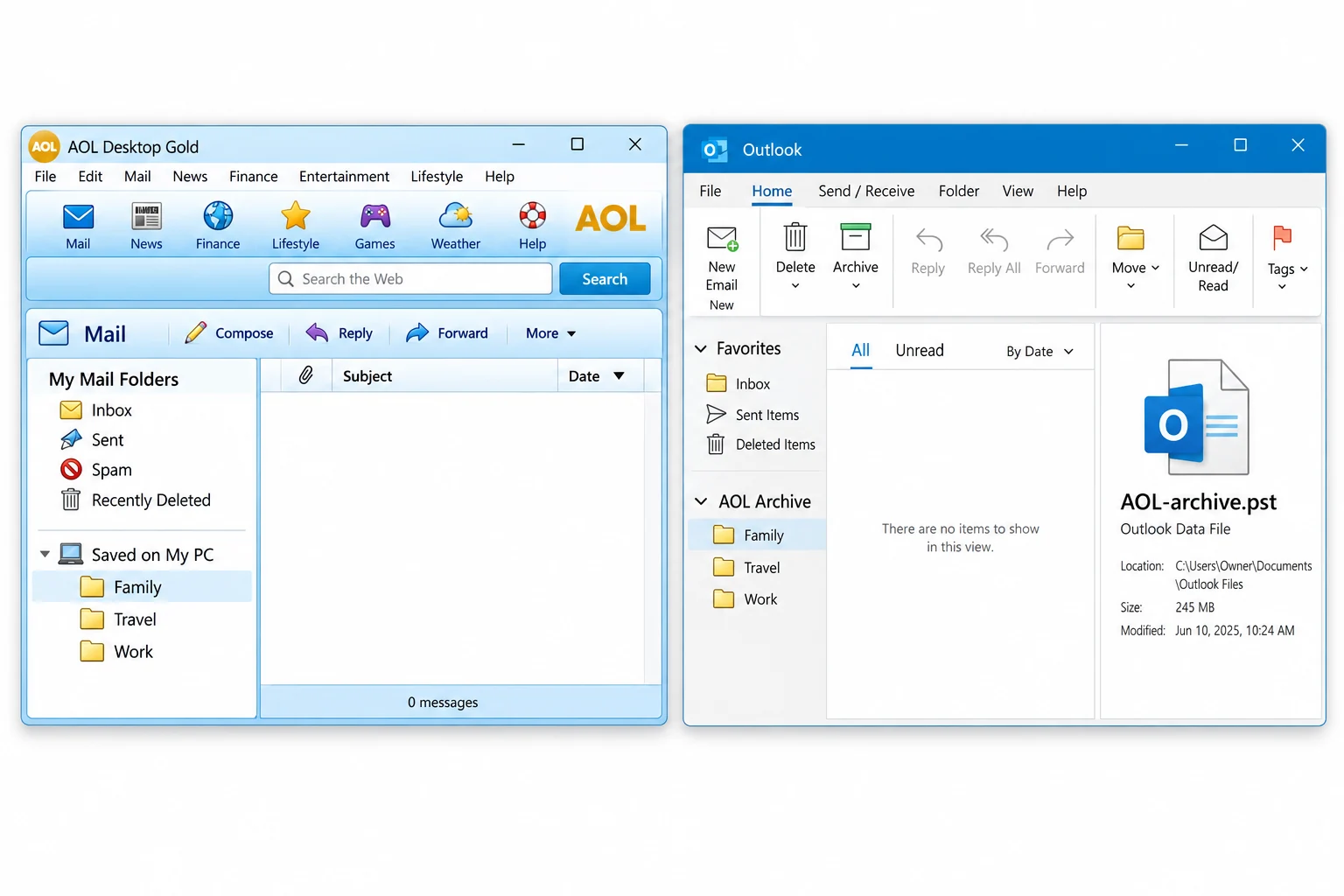Switch to Send / Receive tab

866,192
